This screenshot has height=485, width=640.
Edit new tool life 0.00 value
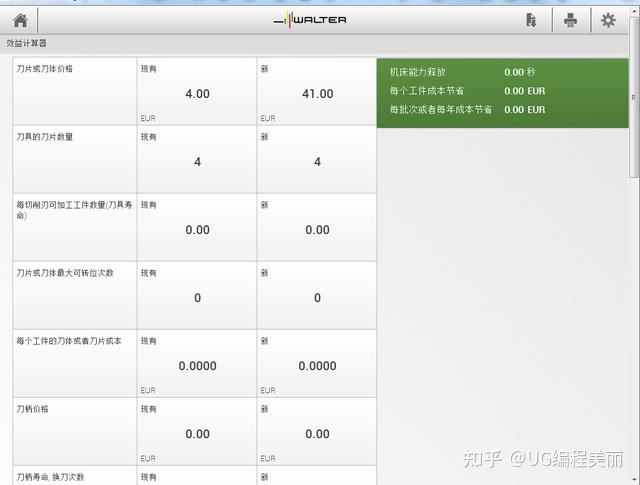point(317,228)
